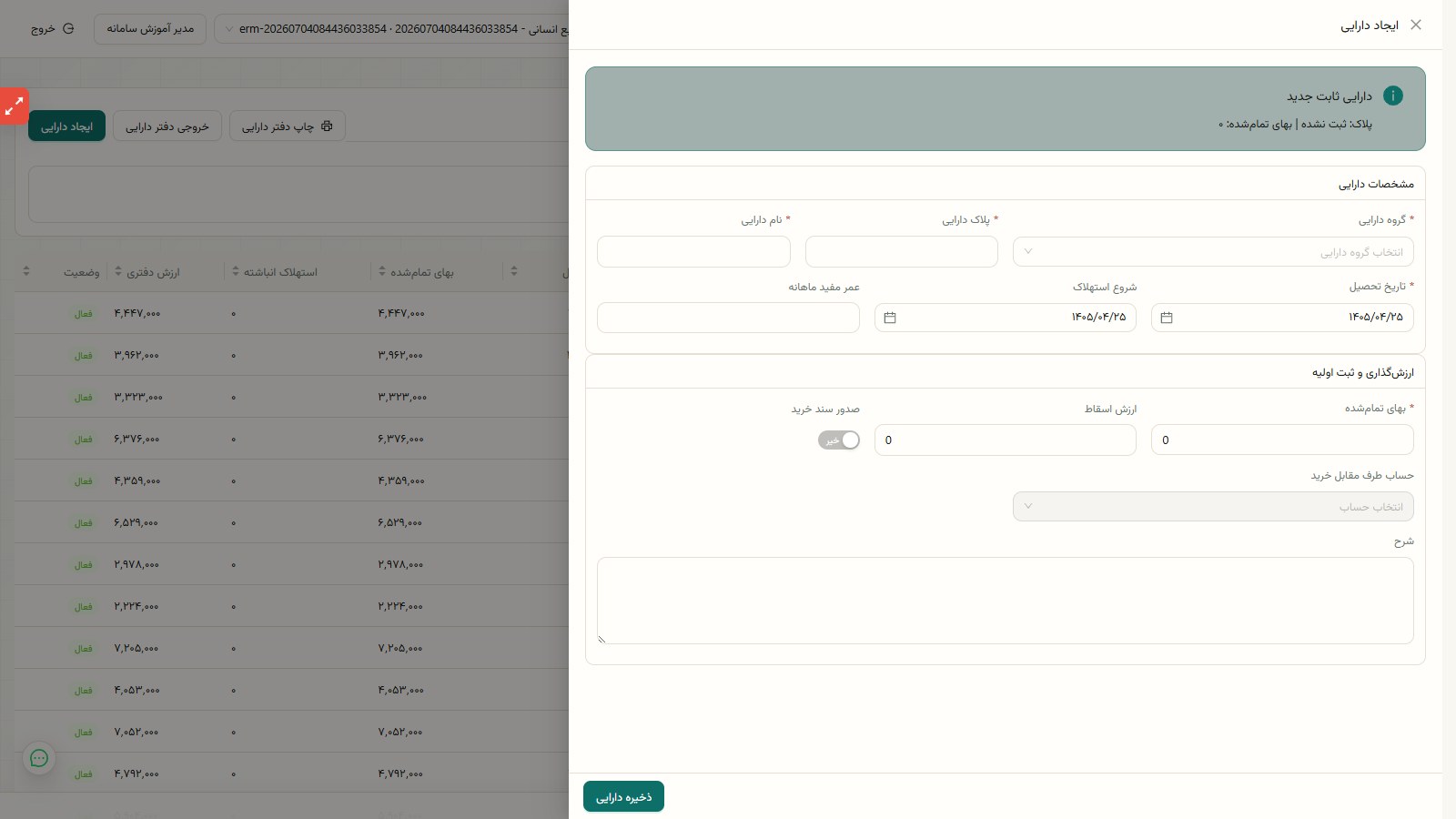Screen dimensions: 1456x819
Task: Click ارزش دفتری value ۴,۴۴۷,۰۰۰
Action: (x=137, y=314)
